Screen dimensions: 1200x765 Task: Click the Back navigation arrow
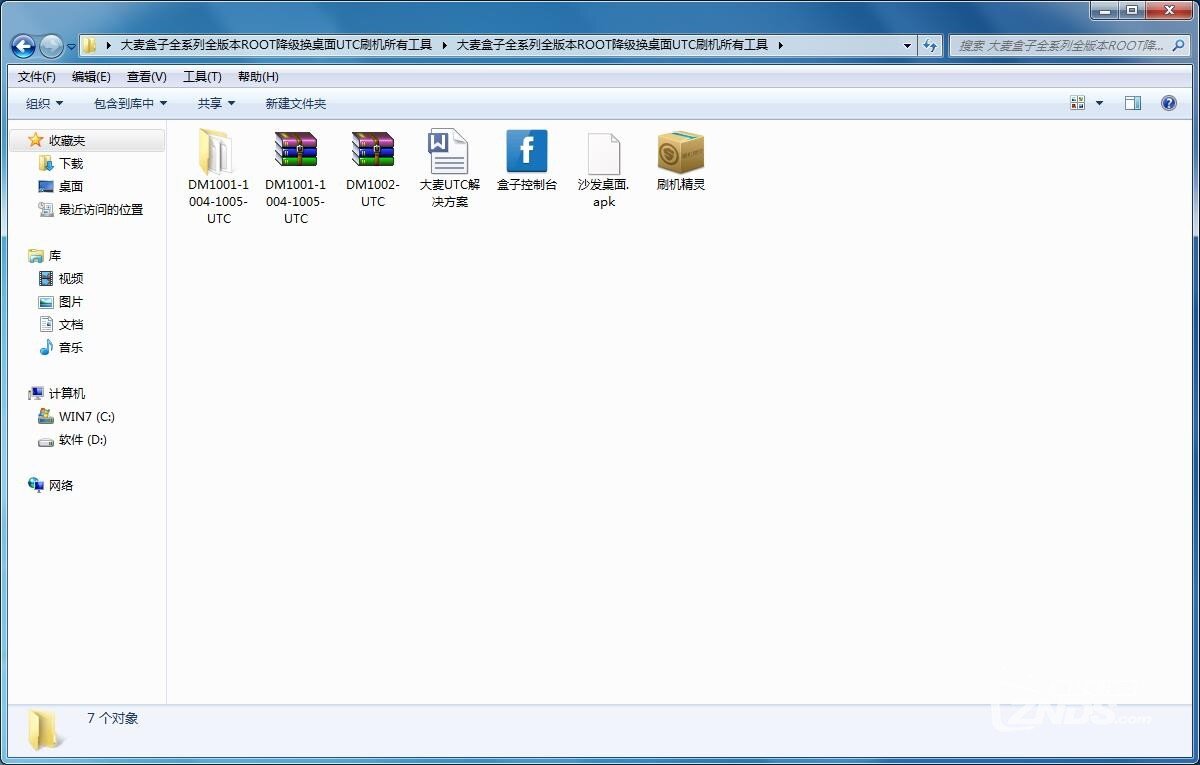(24, 45)
